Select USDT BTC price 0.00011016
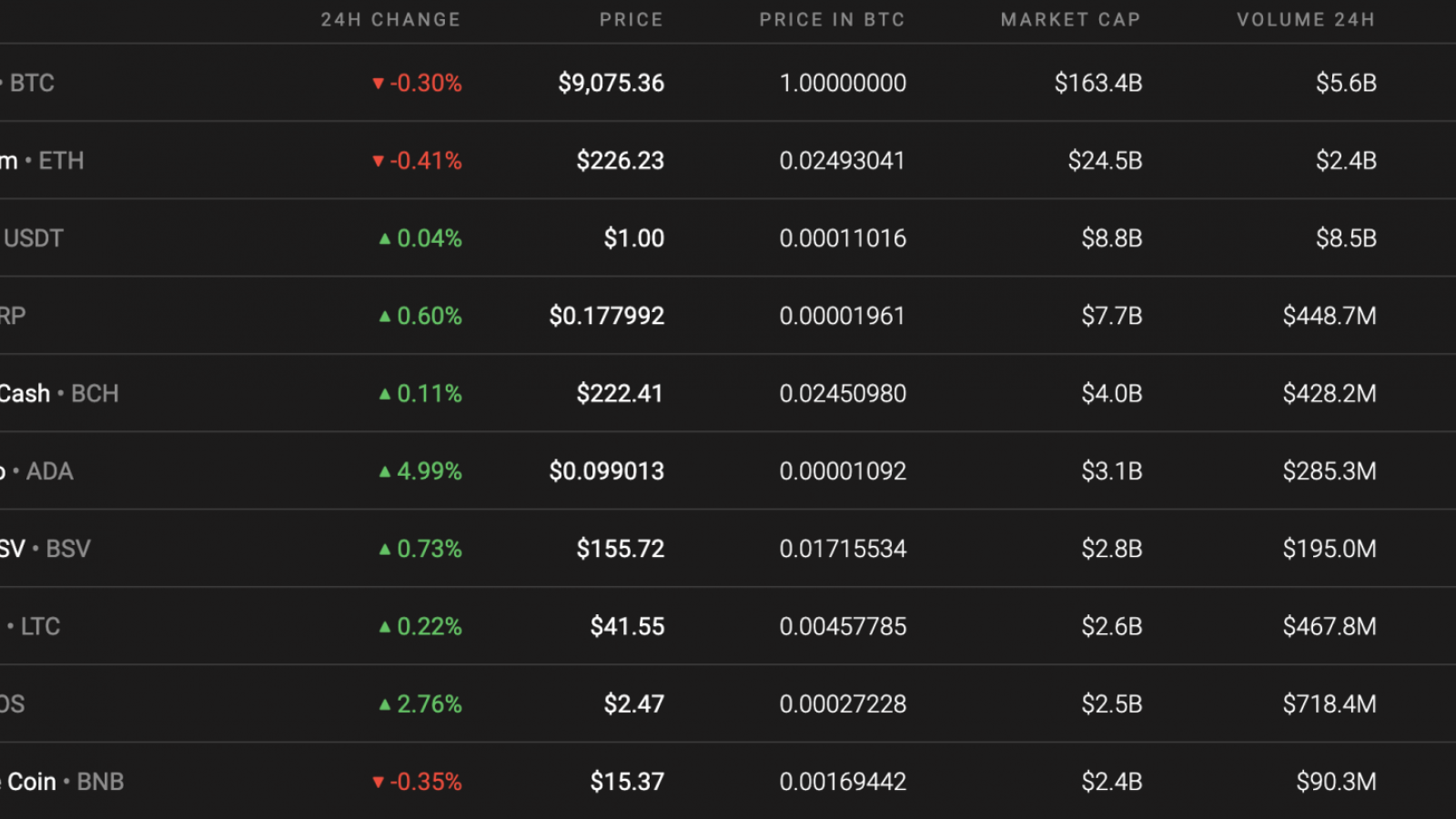Image resolution: width=1456 pixels, height=819 pixels. 844,238
